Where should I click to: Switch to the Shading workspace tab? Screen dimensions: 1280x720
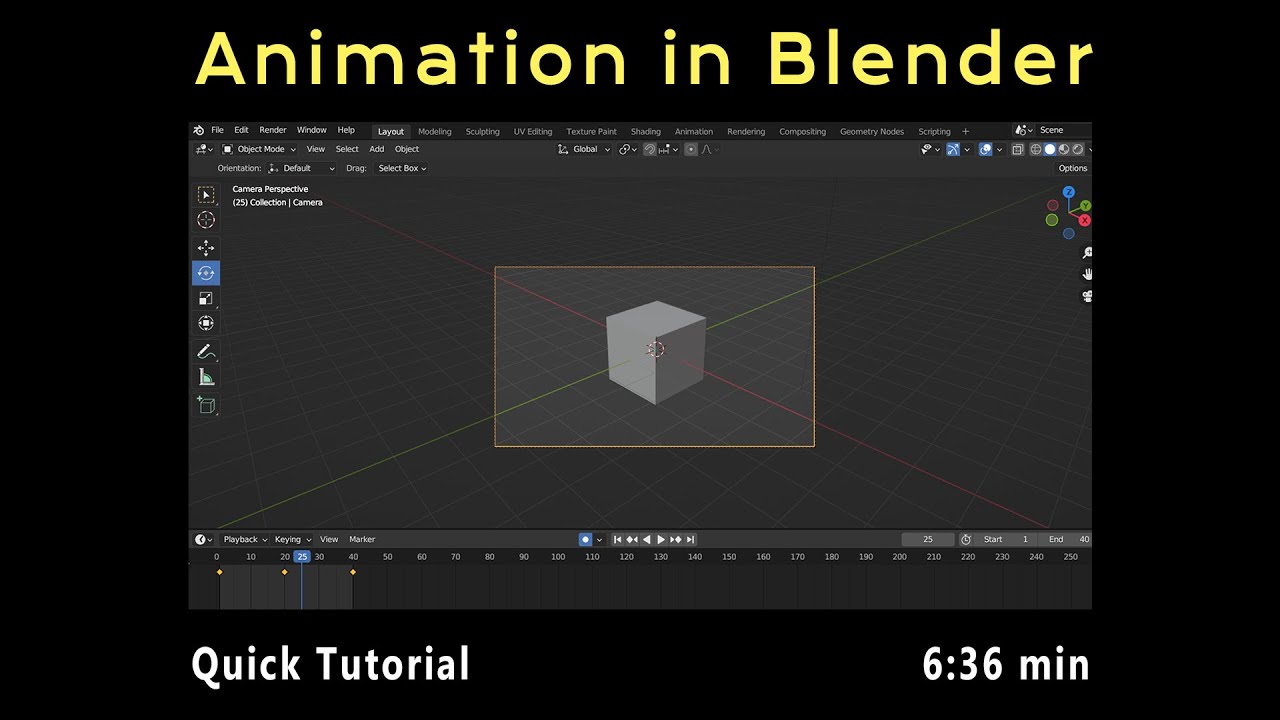(x=646, y=132)
